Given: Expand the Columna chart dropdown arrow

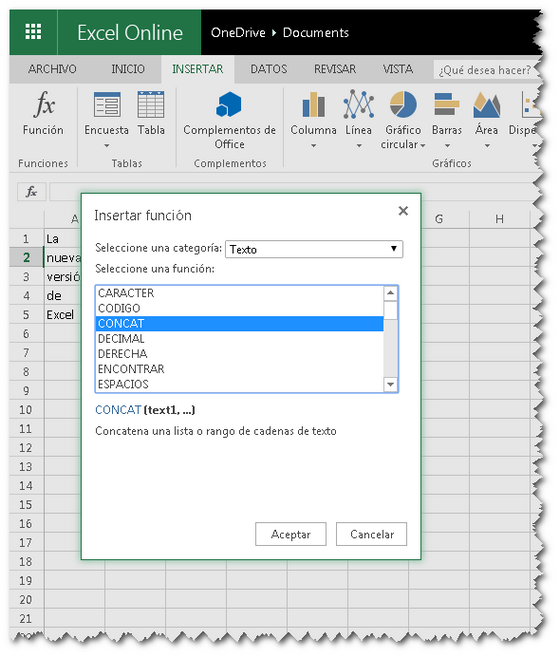Looking at the screenshot, I should pos(314,146).
